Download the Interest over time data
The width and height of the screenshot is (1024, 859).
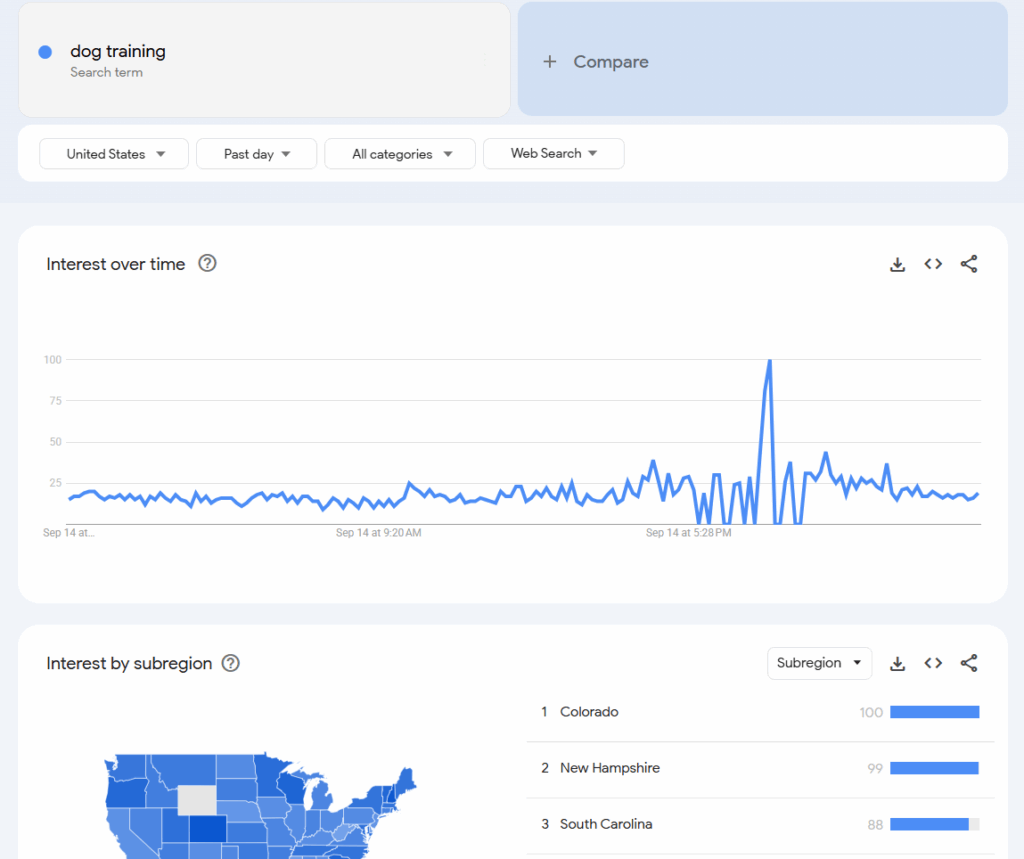[x=897, y=264]
